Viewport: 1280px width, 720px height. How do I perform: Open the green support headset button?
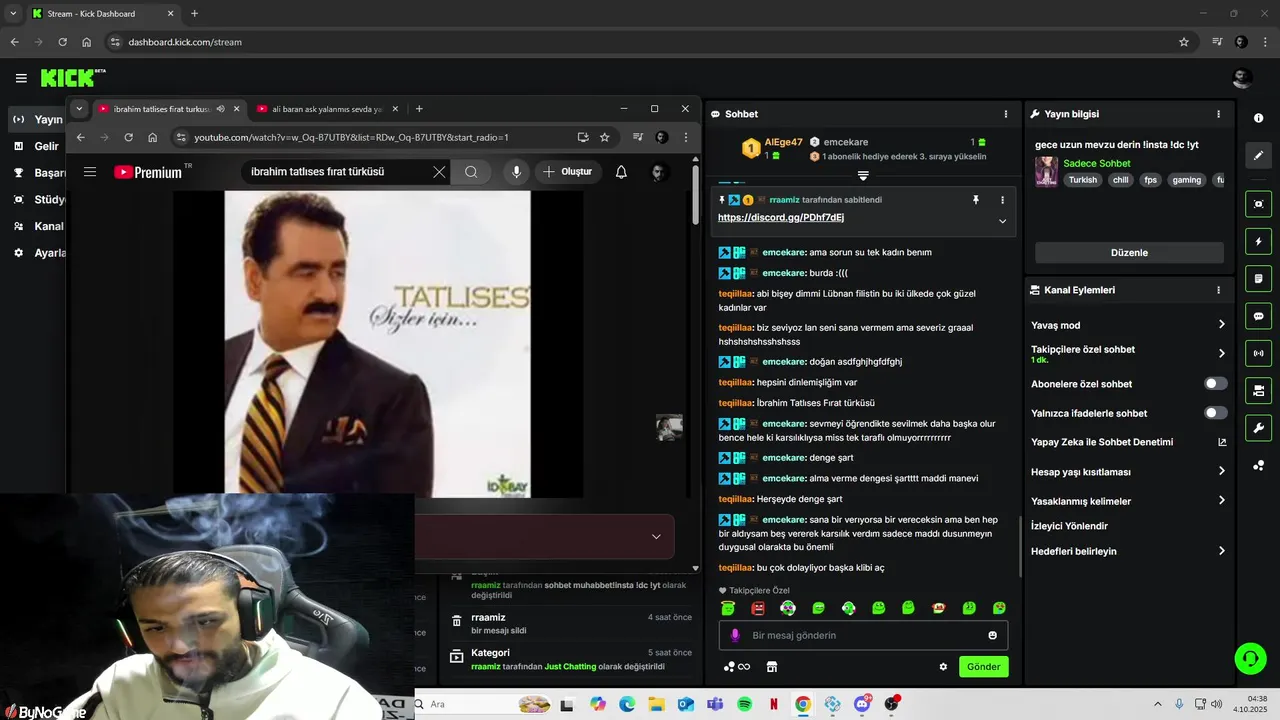tap(1250, 658)
